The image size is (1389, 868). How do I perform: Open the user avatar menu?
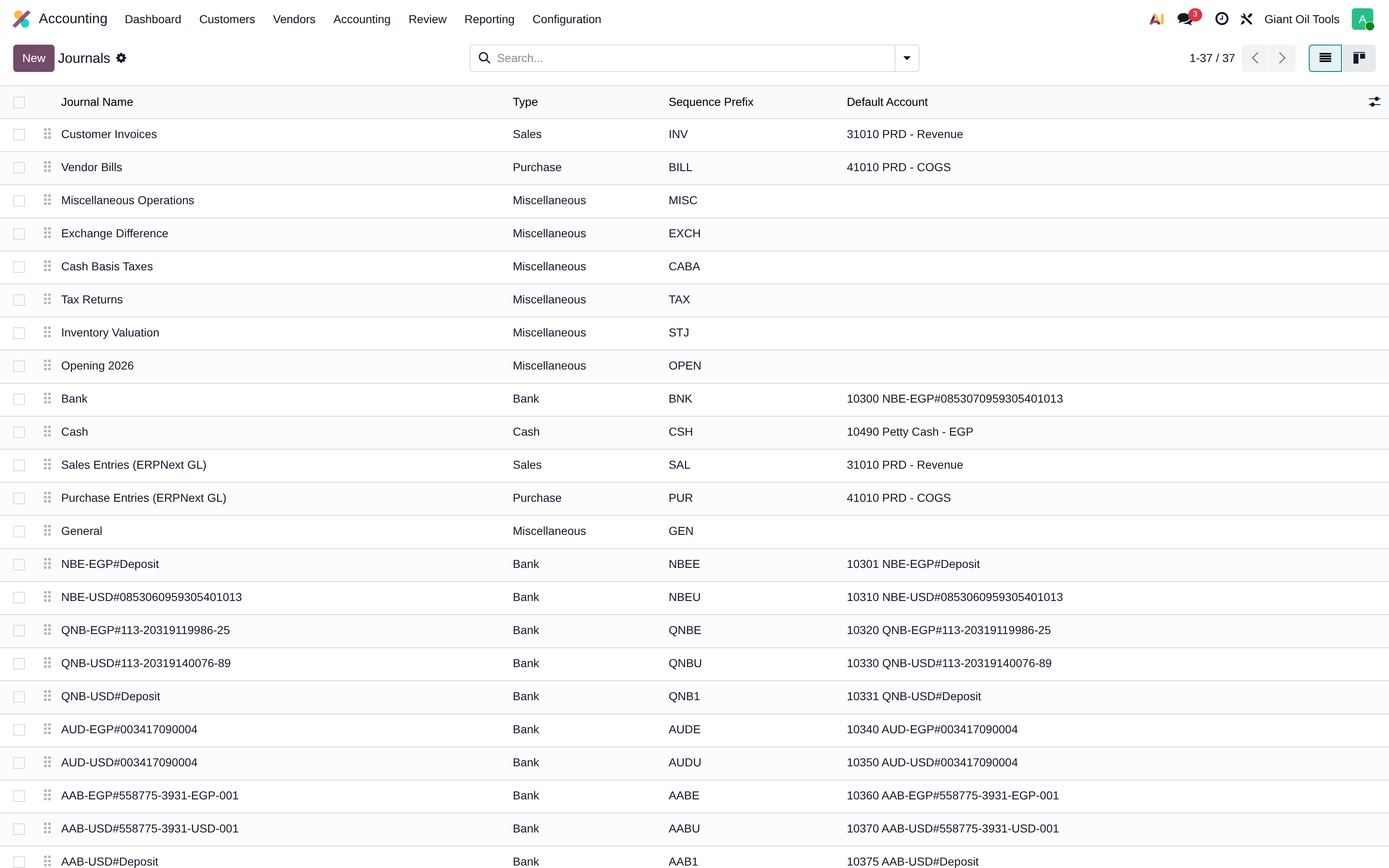click(1363, 19)
